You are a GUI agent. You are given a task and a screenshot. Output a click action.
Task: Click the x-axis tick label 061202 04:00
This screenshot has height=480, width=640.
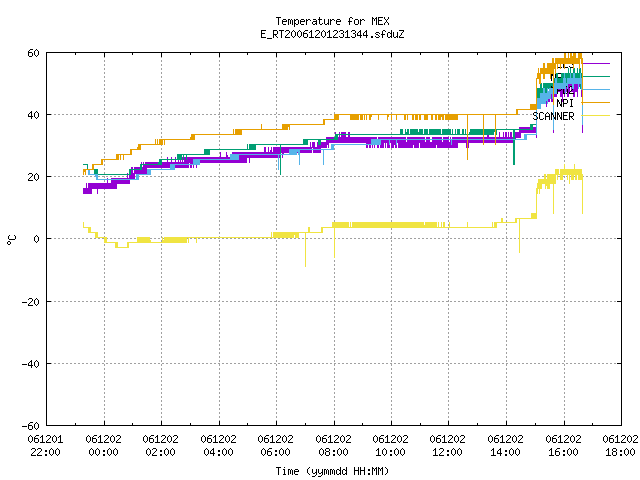pos(218,446)
